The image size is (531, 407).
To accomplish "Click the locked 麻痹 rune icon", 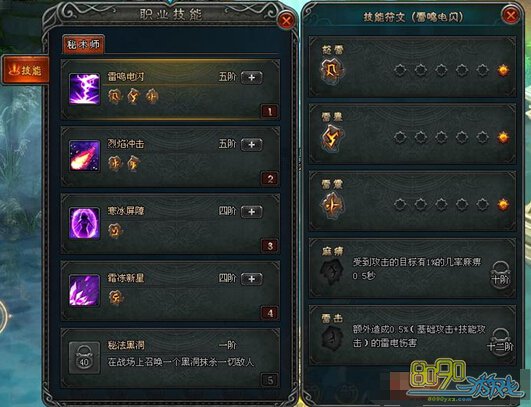I will point(332,272).
